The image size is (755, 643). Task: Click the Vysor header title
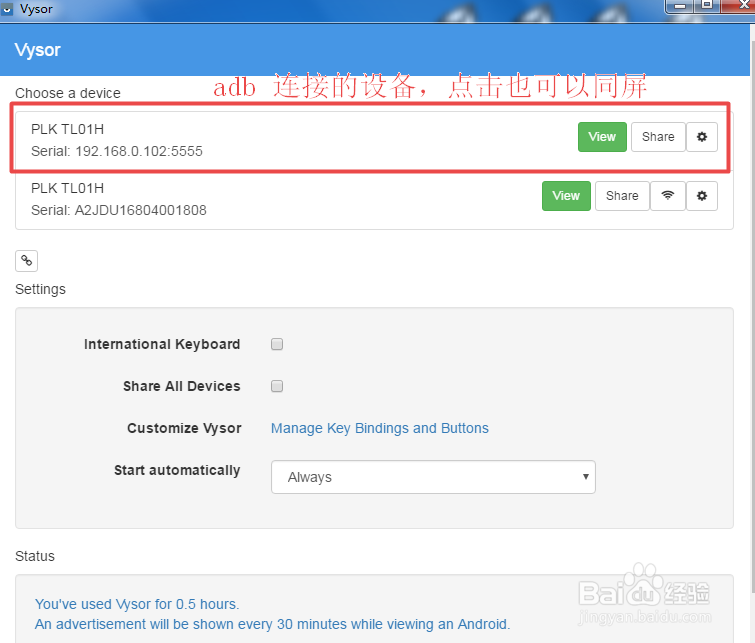38,50
